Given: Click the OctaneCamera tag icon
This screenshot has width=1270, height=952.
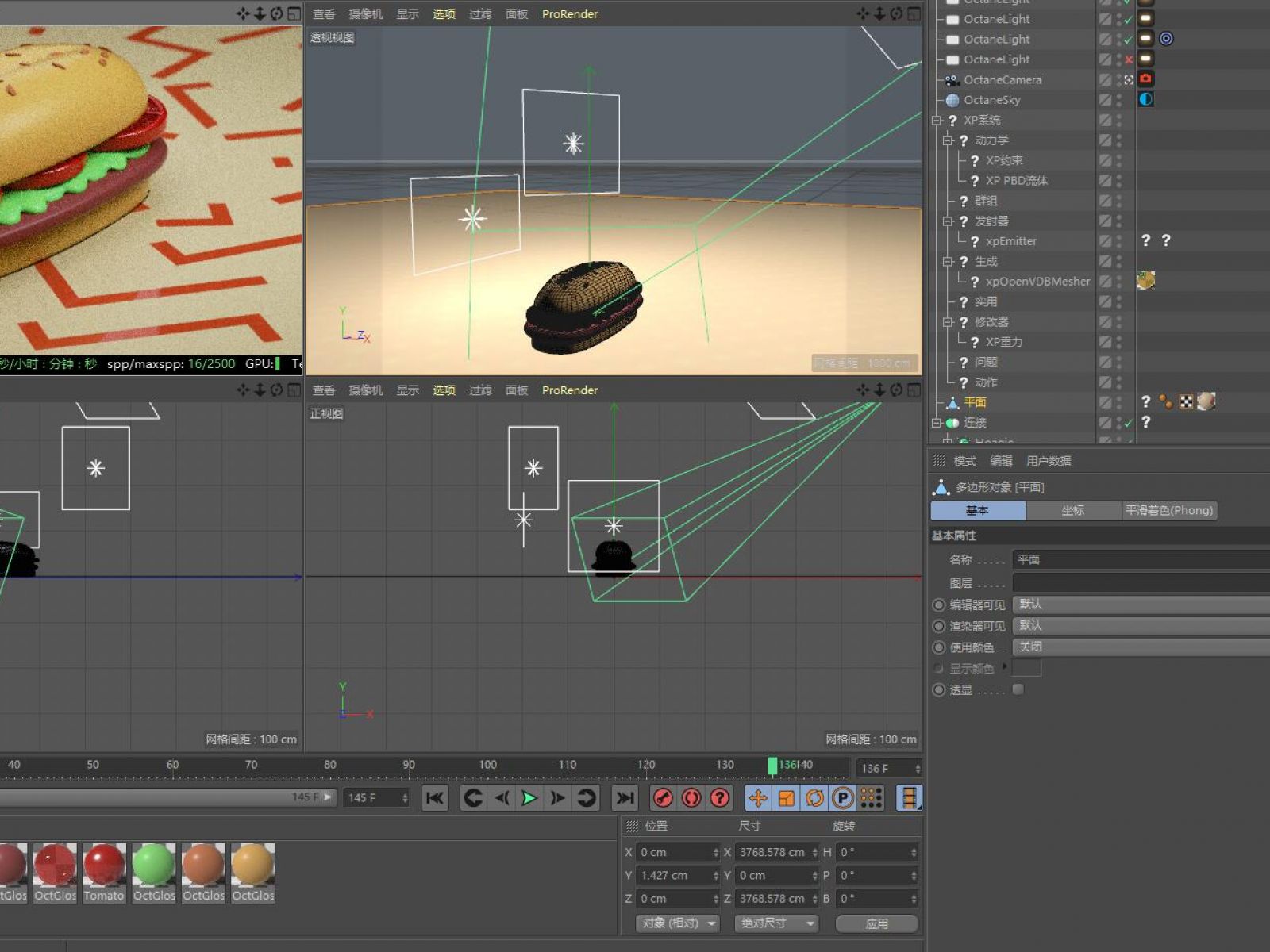Looking at the screenshot, I should pyautogui.click(x=1145, y=79).
